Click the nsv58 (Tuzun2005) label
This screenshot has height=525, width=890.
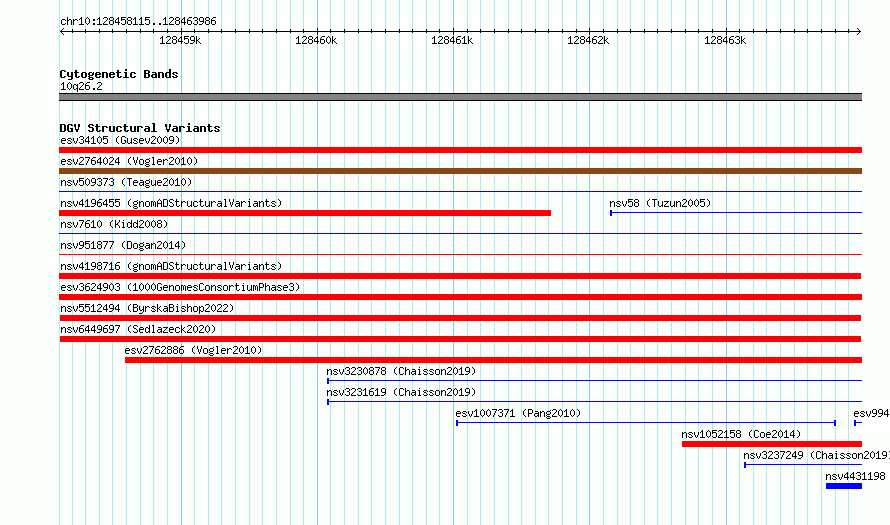660,203
